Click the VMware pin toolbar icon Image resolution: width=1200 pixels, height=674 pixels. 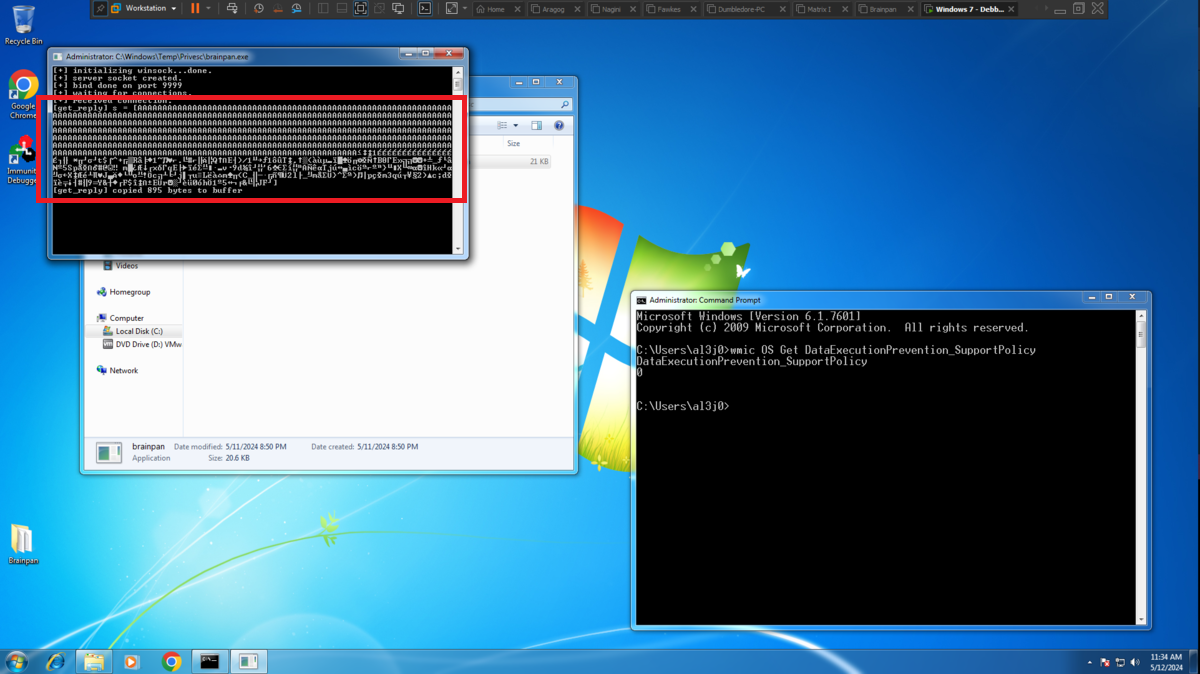click(100, 8)
